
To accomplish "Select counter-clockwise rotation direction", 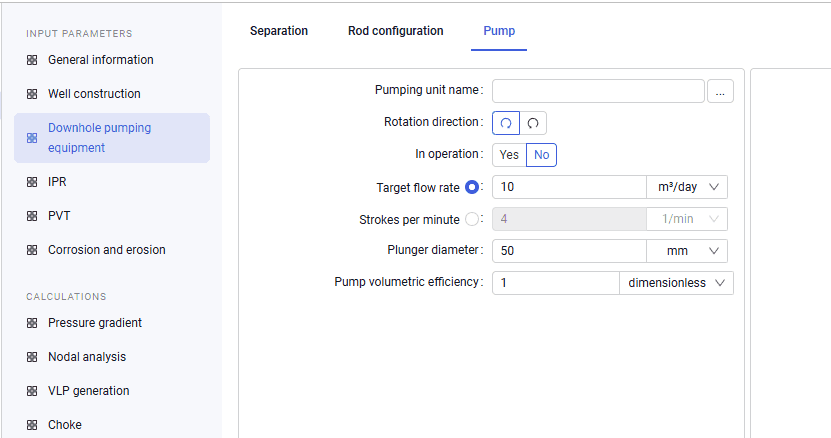I will (x=533, y=123).
